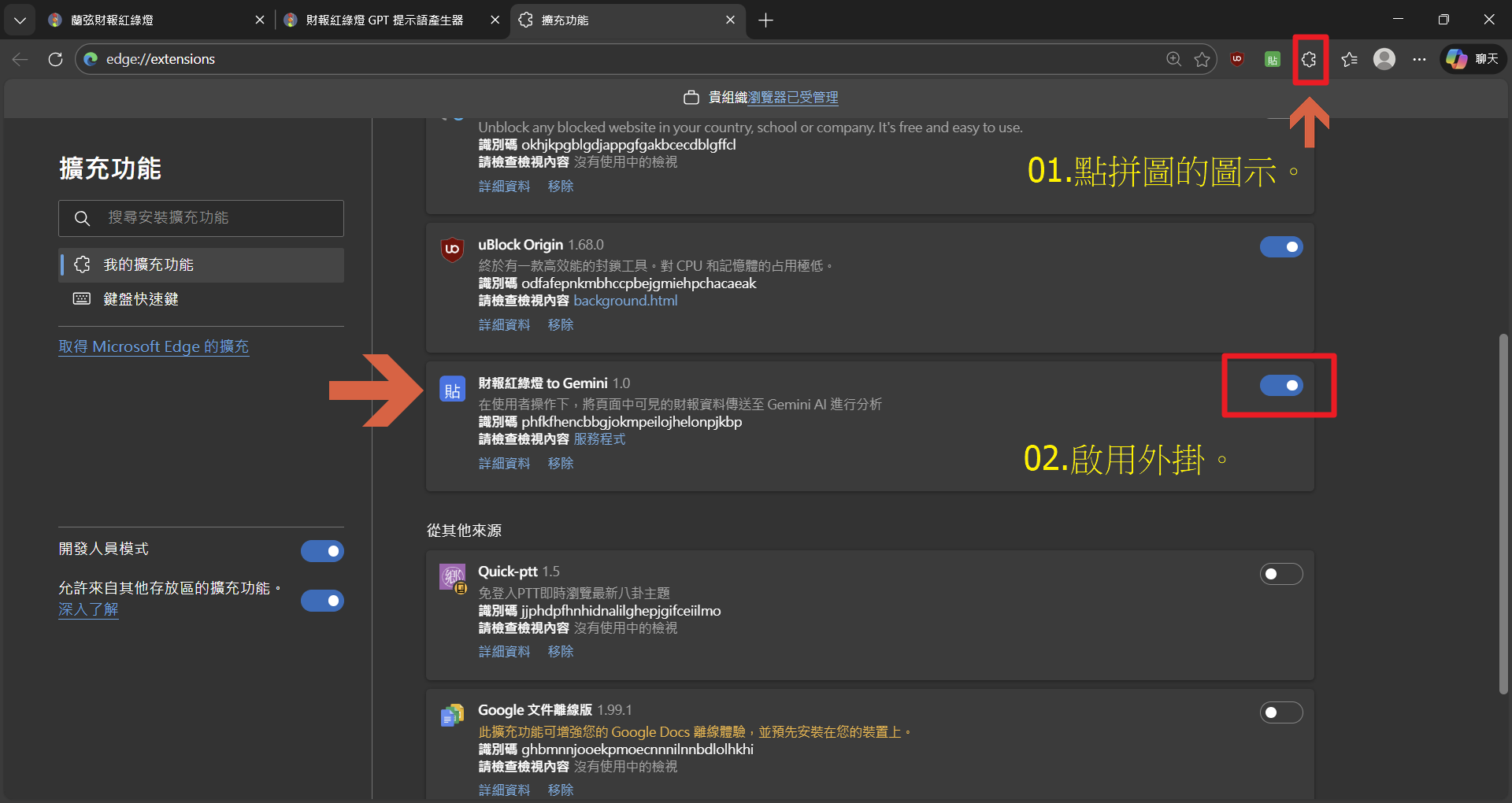The image size is (1512, 803).
Task: Disable the 財報紅綠燈 to Gemini toggle
Action: pos(1281,386)
